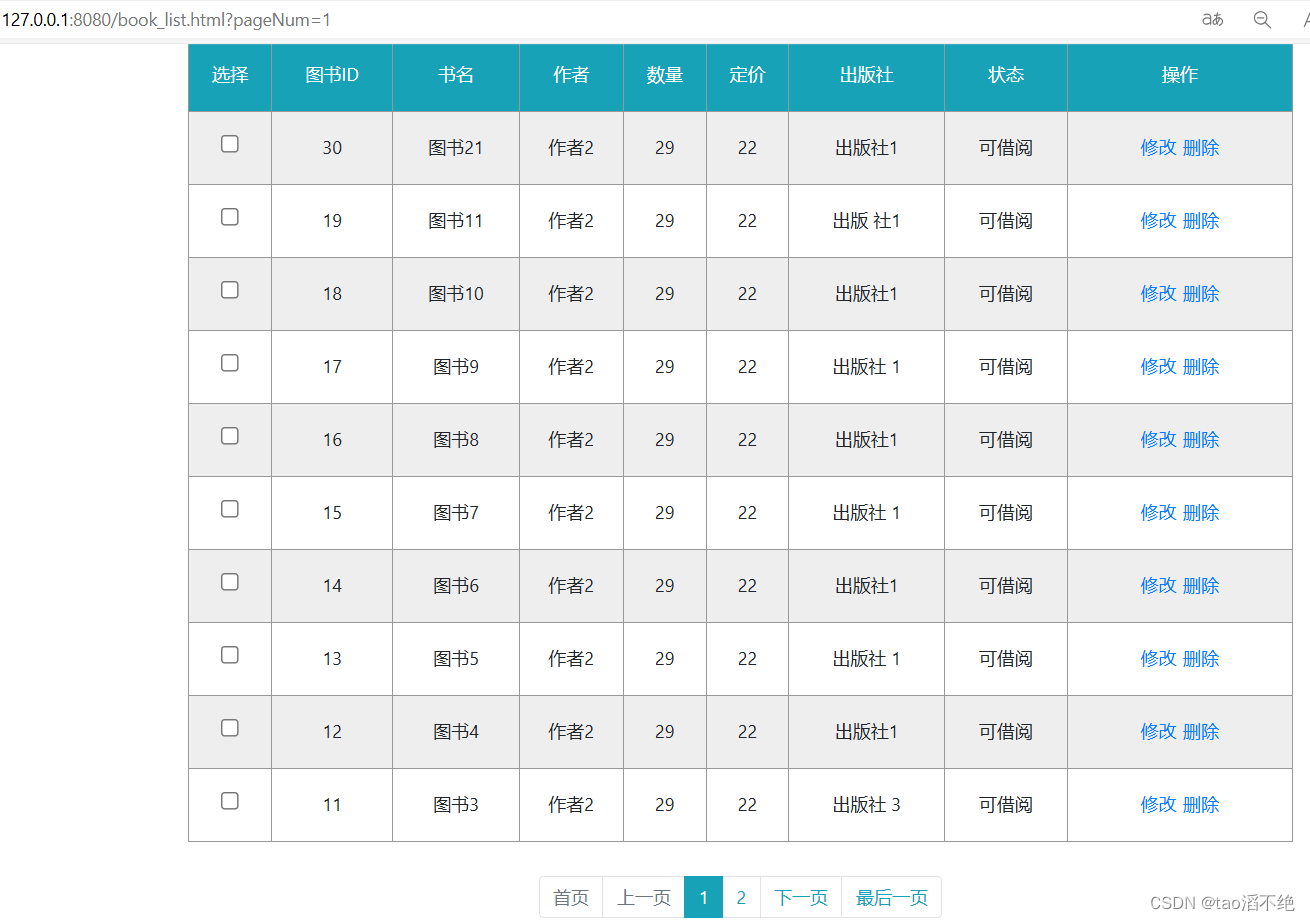Click the ID cell showing 16

(x=332, y=440)
